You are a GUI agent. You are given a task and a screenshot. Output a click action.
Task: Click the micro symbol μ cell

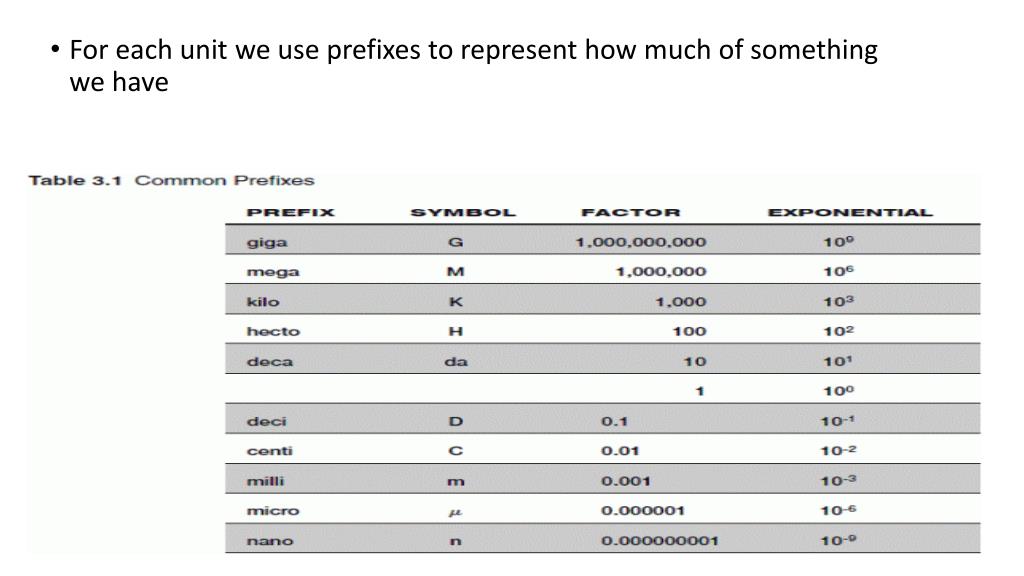(455, 512)
